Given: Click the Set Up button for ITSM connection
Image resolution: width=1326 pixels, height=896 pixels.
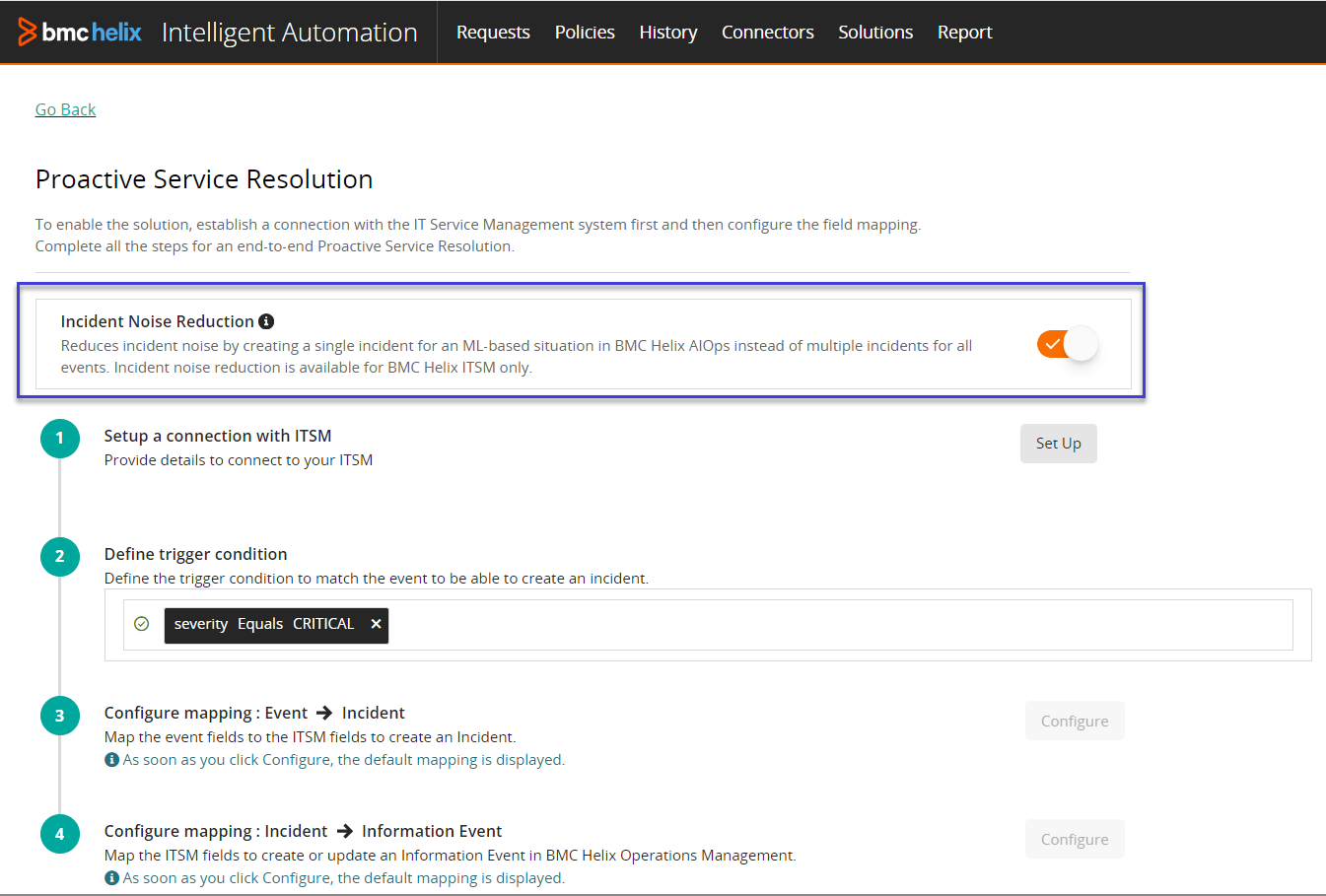Looking at the screenshot, I should click(1059, 444).
